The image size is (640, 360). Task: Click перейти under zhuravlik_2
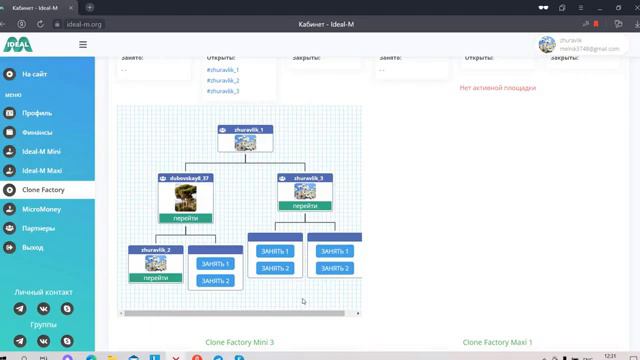click(x=156, y=278)
